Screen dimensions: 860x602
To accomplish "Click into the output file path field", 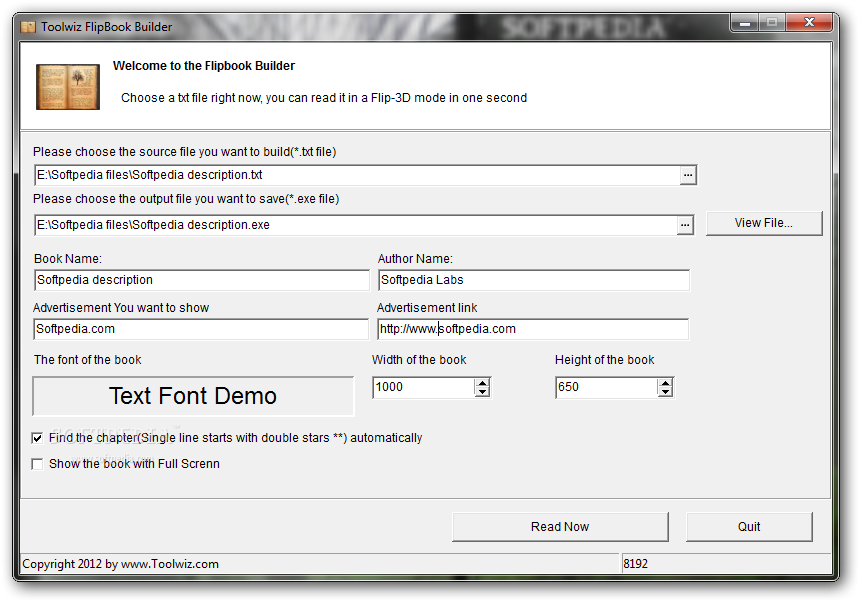I will (x=355, y=225).
